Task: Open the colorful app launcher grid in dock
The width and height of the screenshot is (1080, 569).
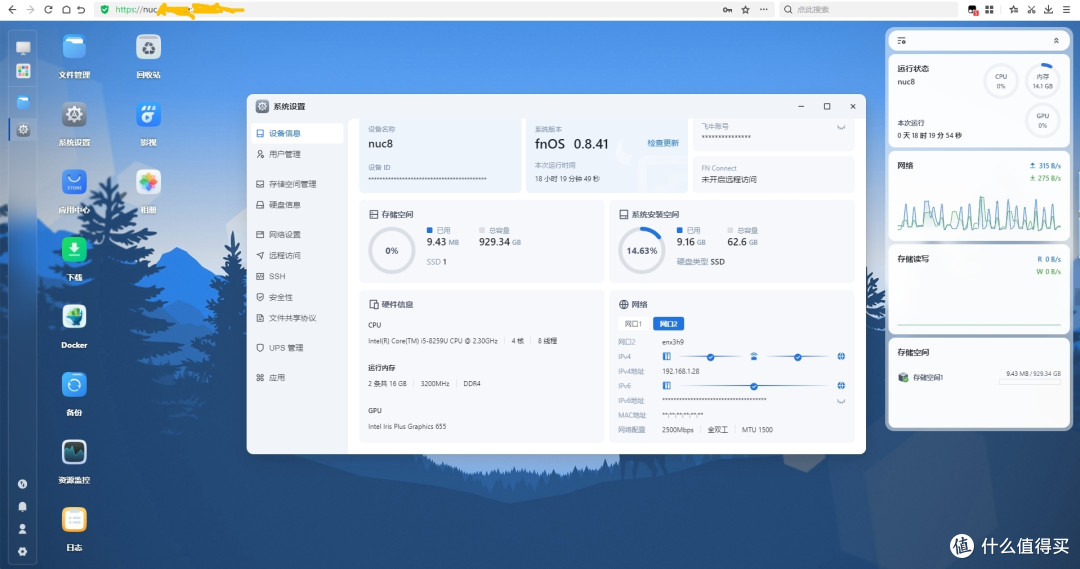Action: (23, 71)
